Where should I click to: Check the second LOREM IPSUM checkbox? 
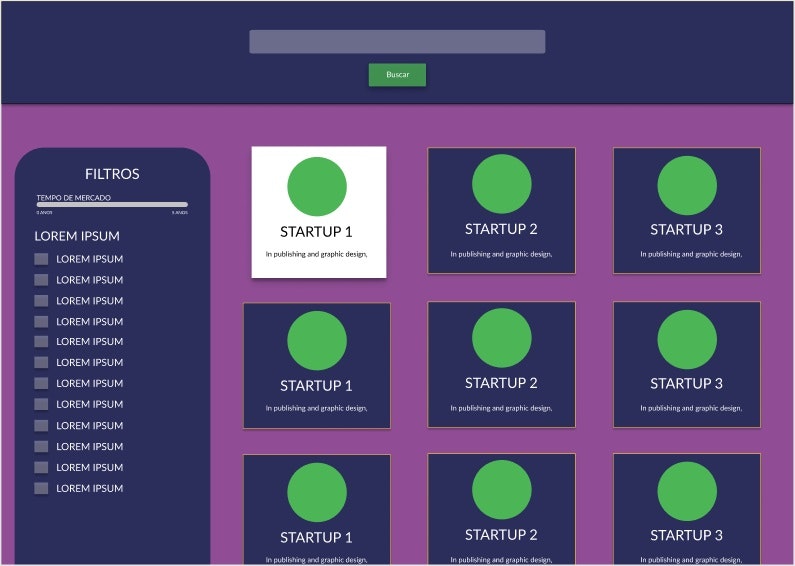coord(41,280)
